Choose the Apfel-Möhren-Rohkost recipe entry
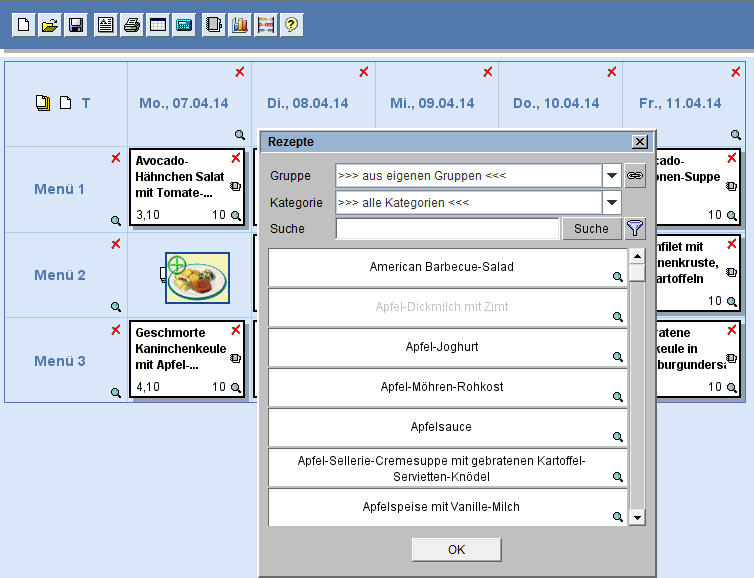This screenshot has width=754, height=578. point(441,387)
